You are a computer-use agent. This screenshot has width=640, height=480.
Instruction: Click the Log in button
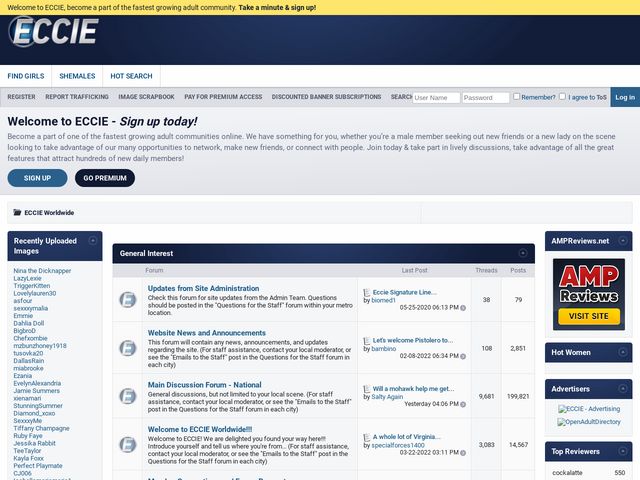pos(625,97)
